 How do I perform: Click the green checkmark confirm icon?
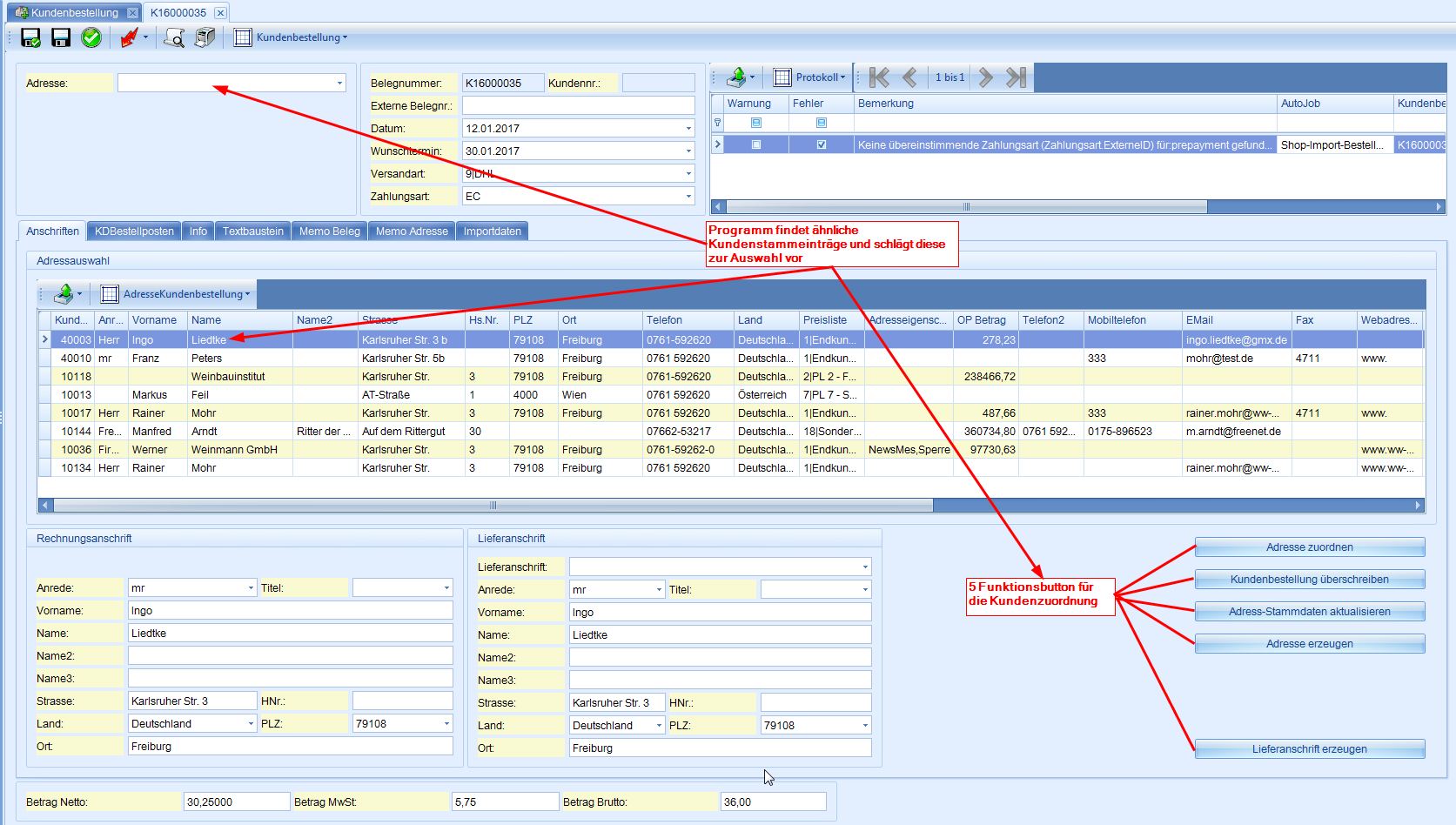point(91,37)
